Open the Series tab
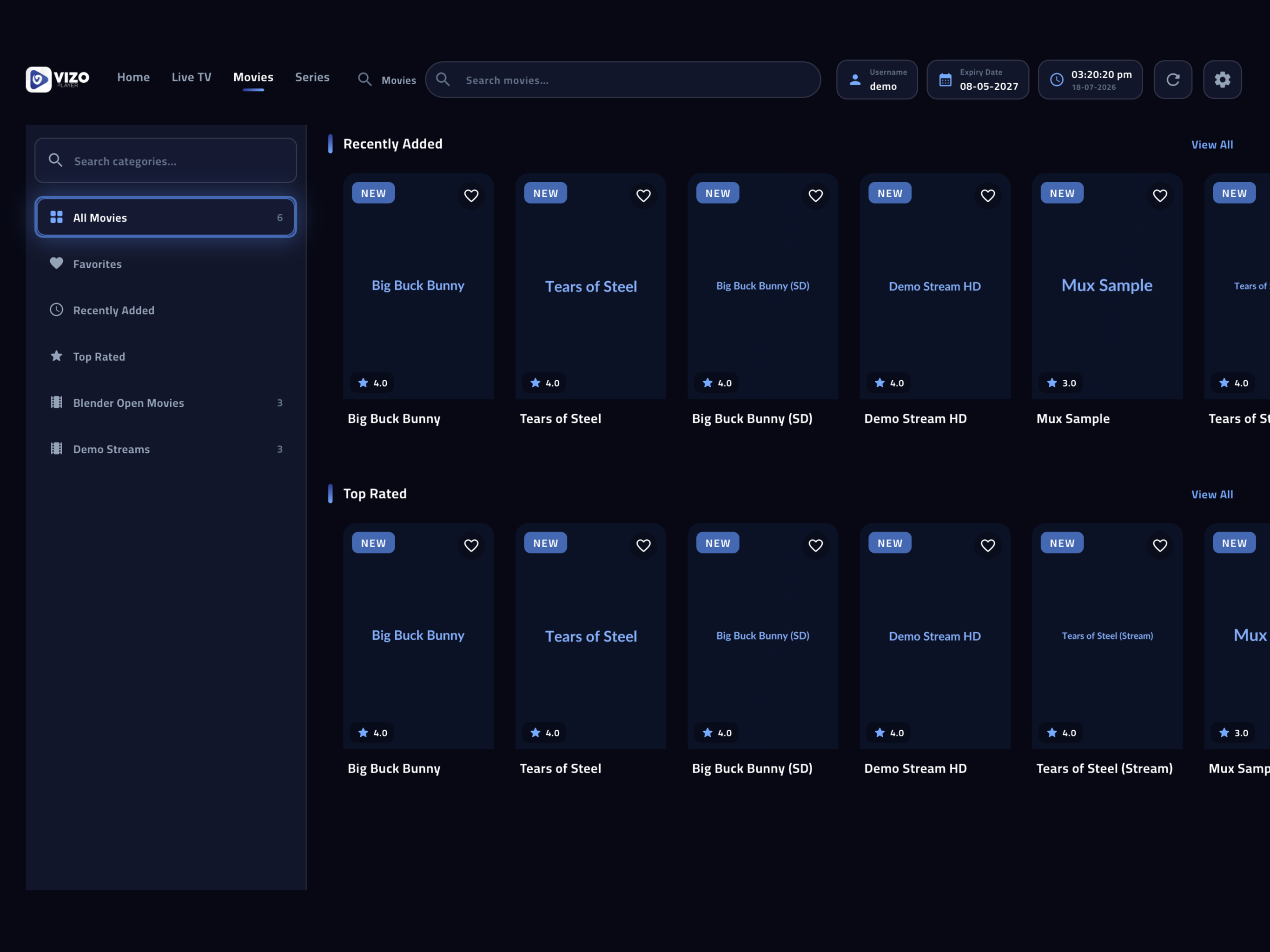The image size is (1270, 952). pos(312,77)
